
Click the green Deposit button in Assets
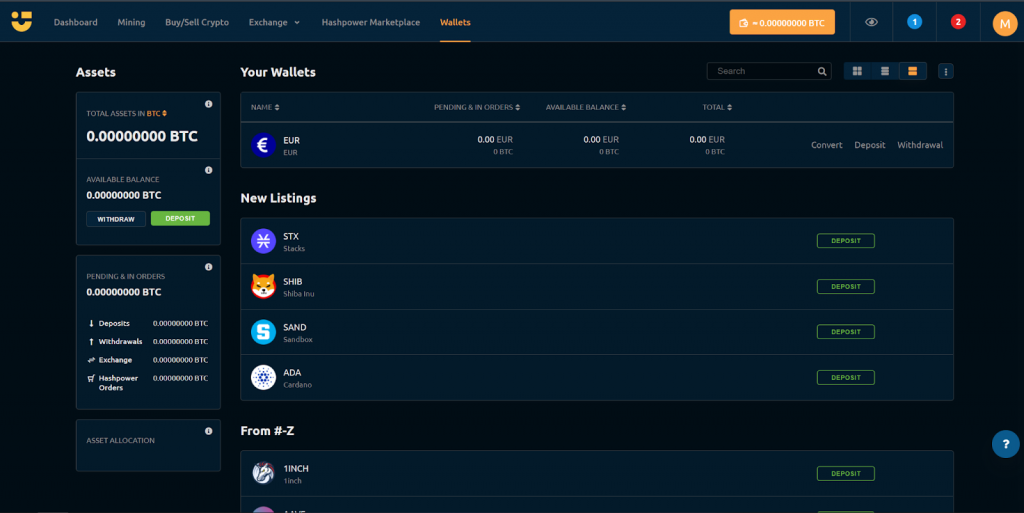tap(180, 219)
